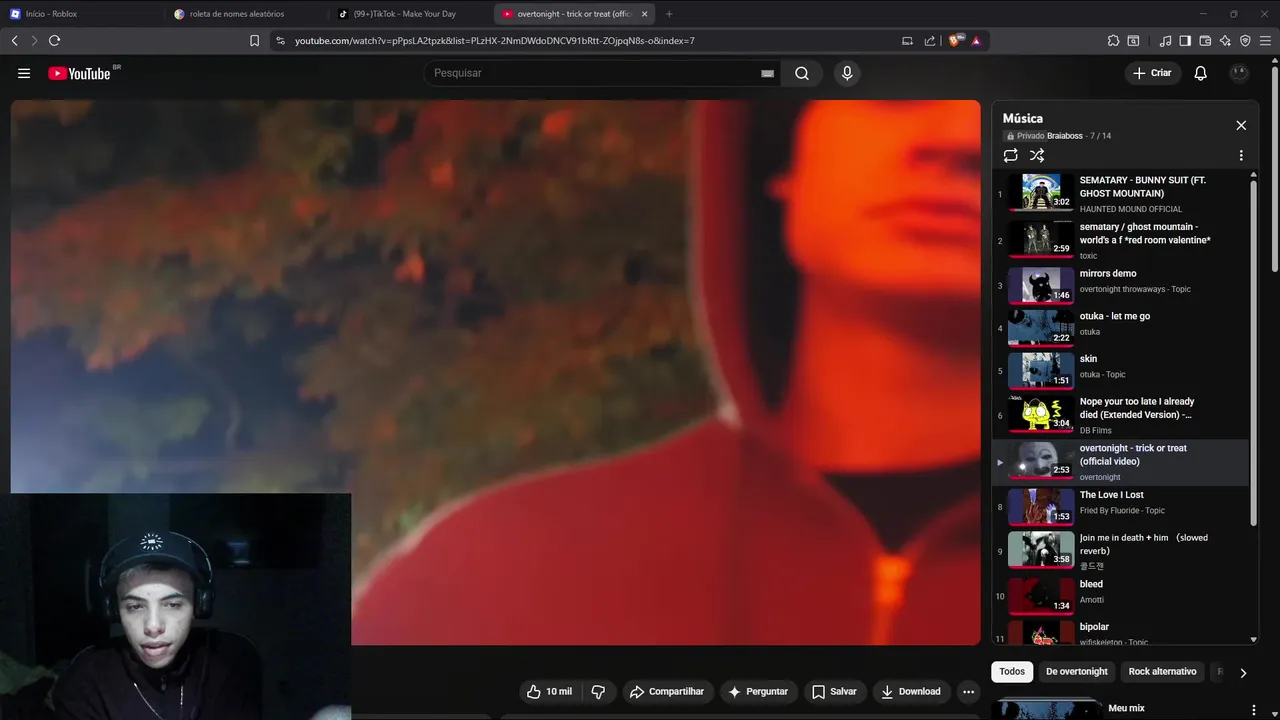
Task: Play the bipolar playlist item
Action: (x=1120, y=632)
